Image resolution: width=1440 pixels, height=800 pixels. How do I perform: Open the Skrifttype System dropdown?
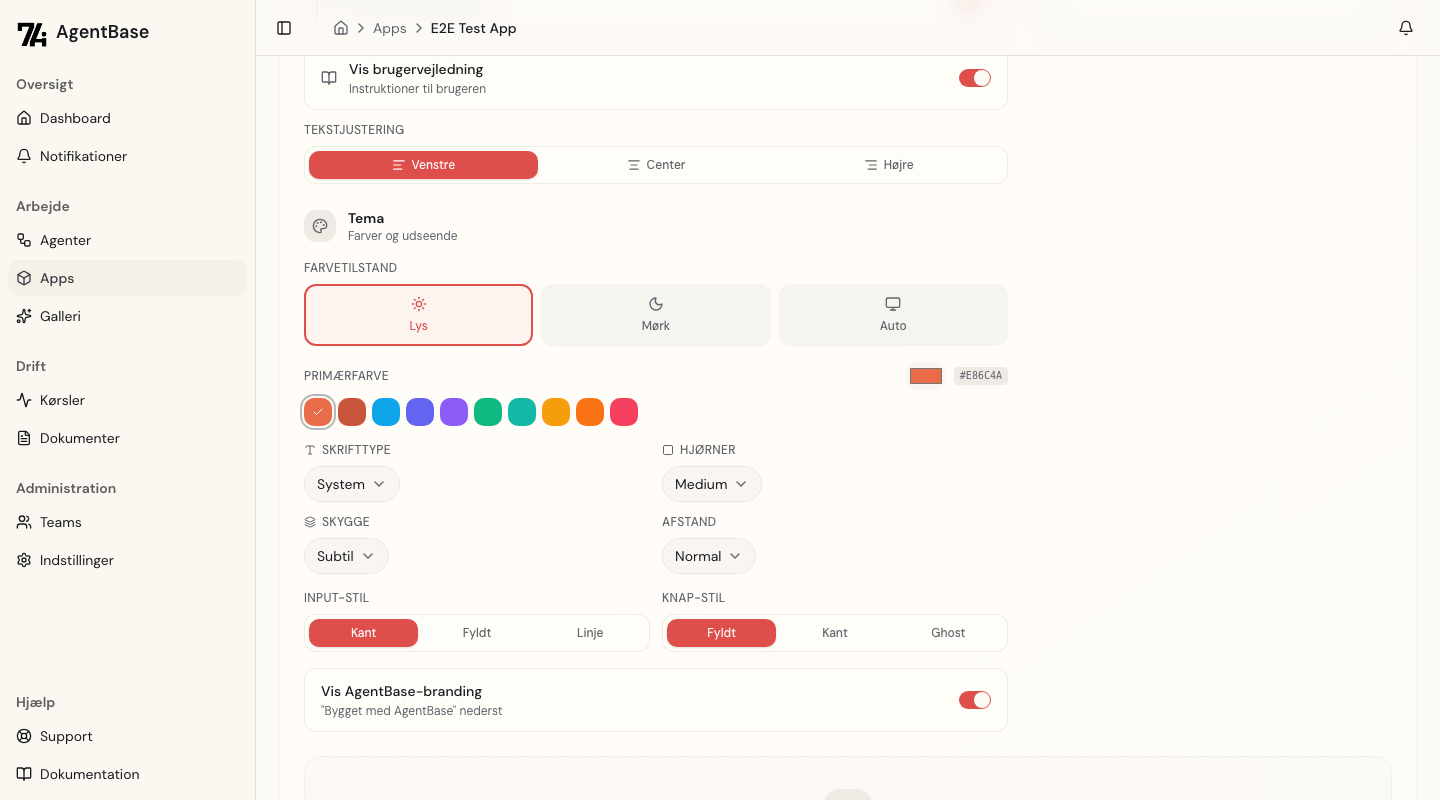[x=351, y=484]
